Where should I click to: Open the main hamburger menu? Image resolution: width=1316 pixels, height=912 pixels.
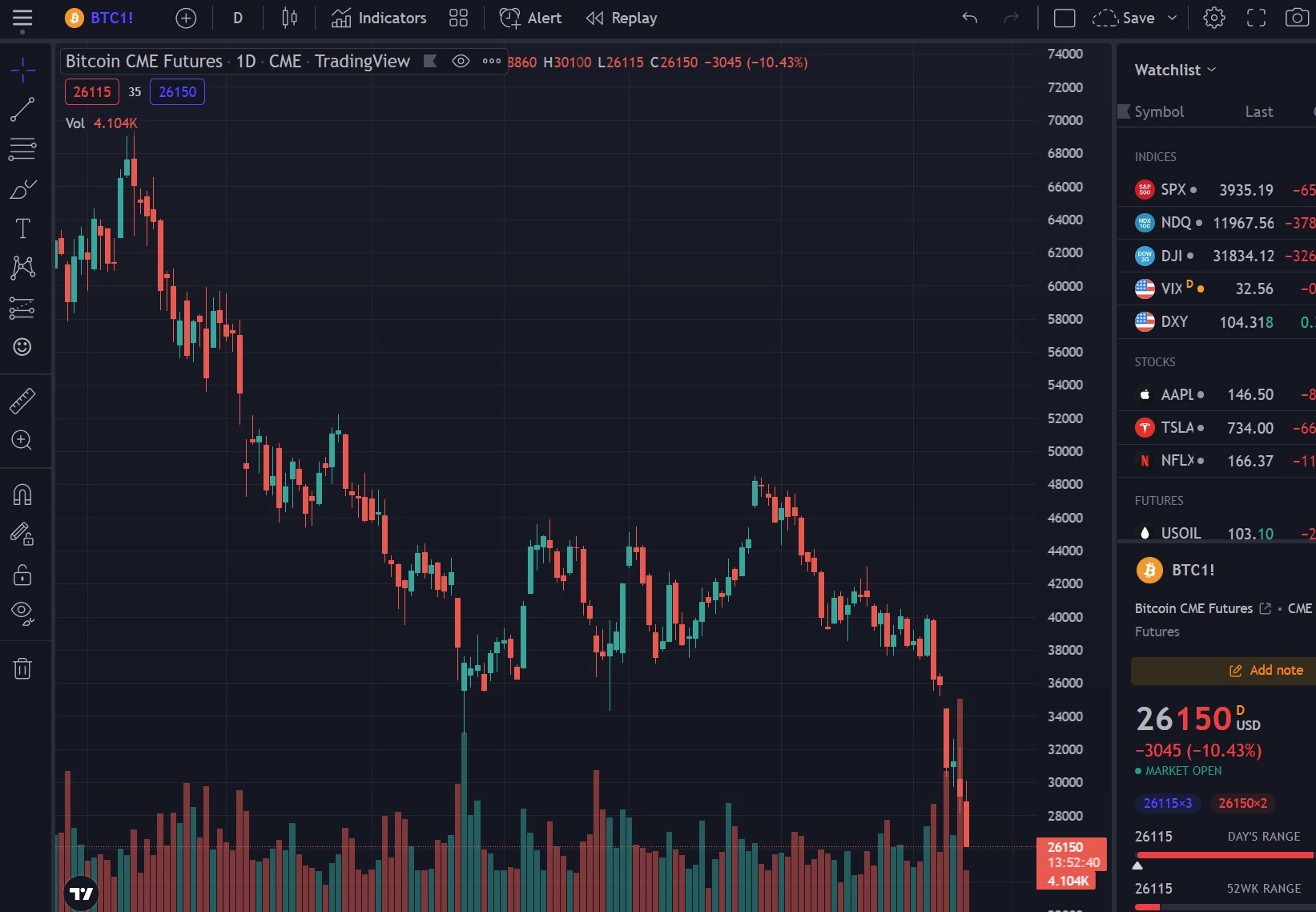[x=22, y=18]
